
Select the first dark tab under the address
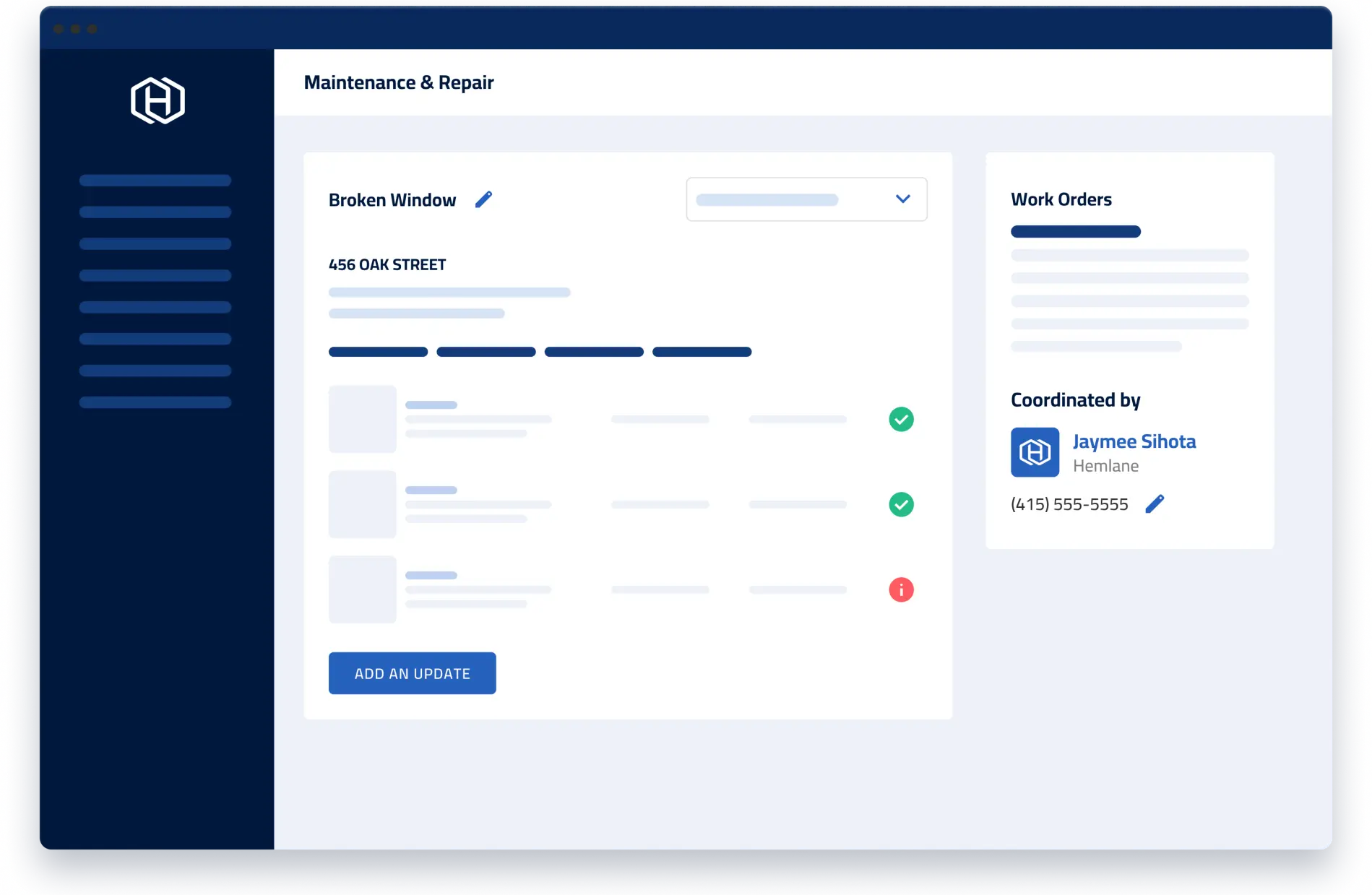click(378, 352)
